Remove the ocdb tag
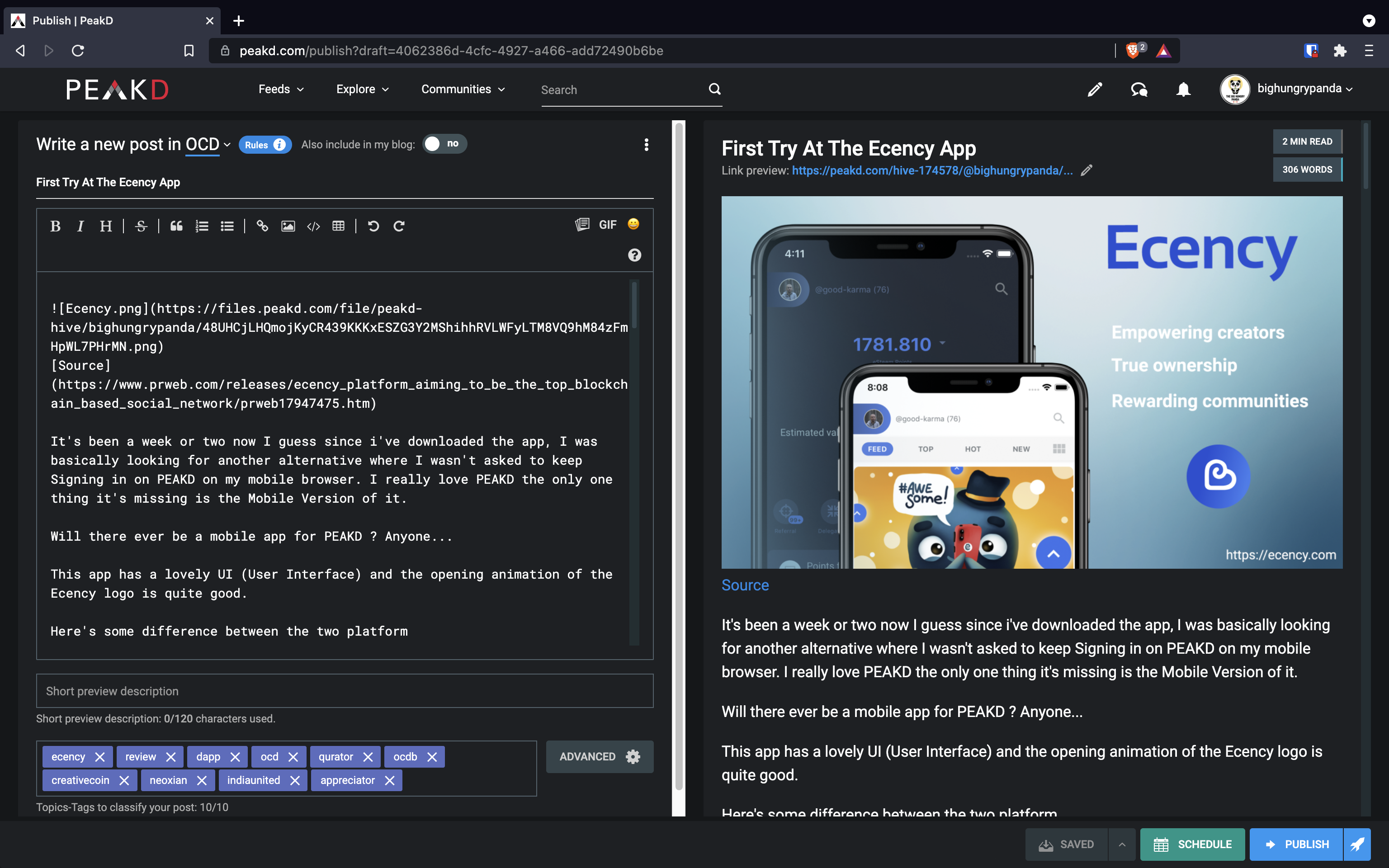The width and height of the screenshot is (1389, 868). pos(432,757)
